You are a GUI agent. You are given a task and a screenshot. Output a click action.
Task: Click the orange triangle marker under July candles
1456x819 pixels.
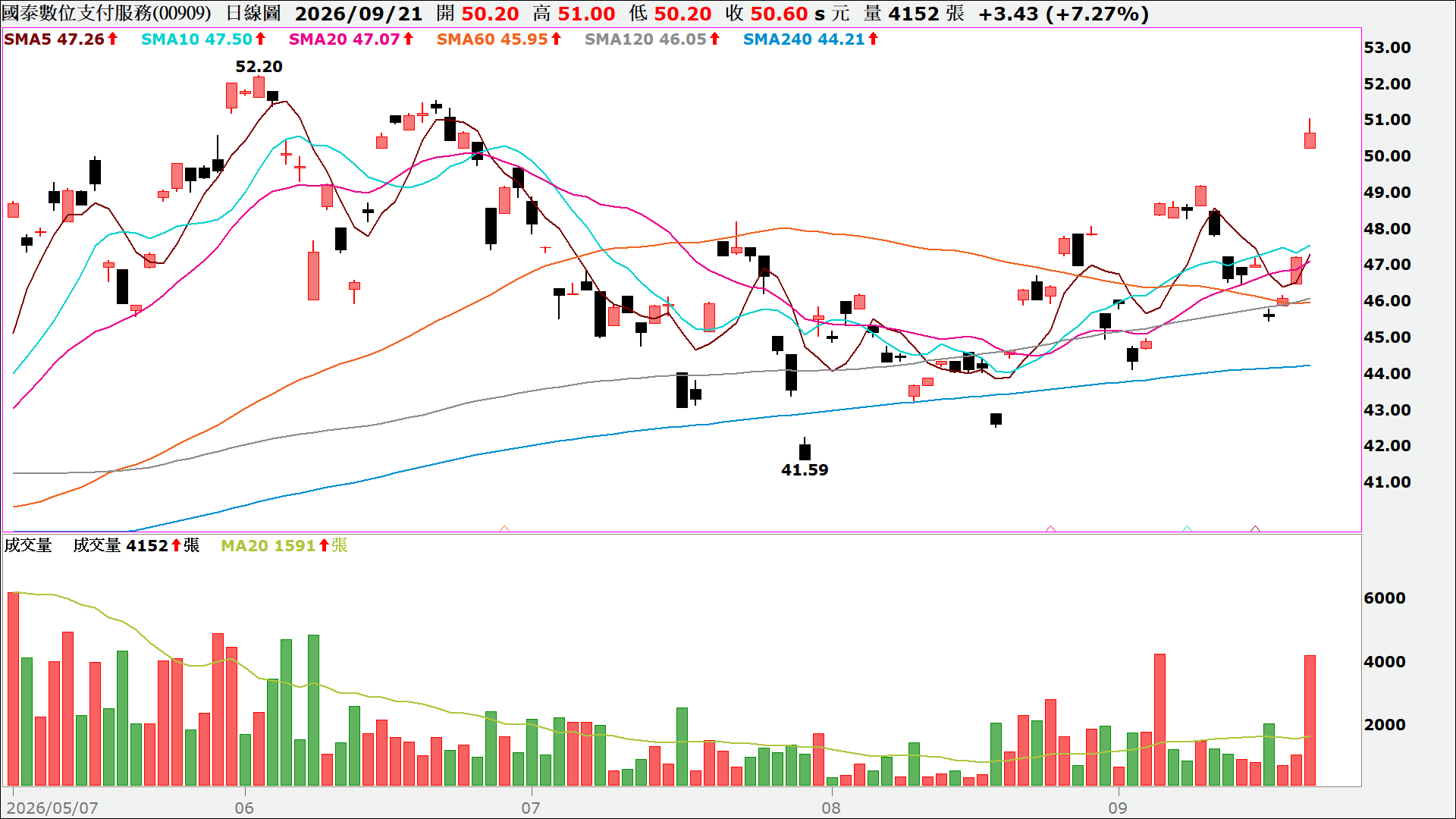pyautogui.click(x=504, y=529)
